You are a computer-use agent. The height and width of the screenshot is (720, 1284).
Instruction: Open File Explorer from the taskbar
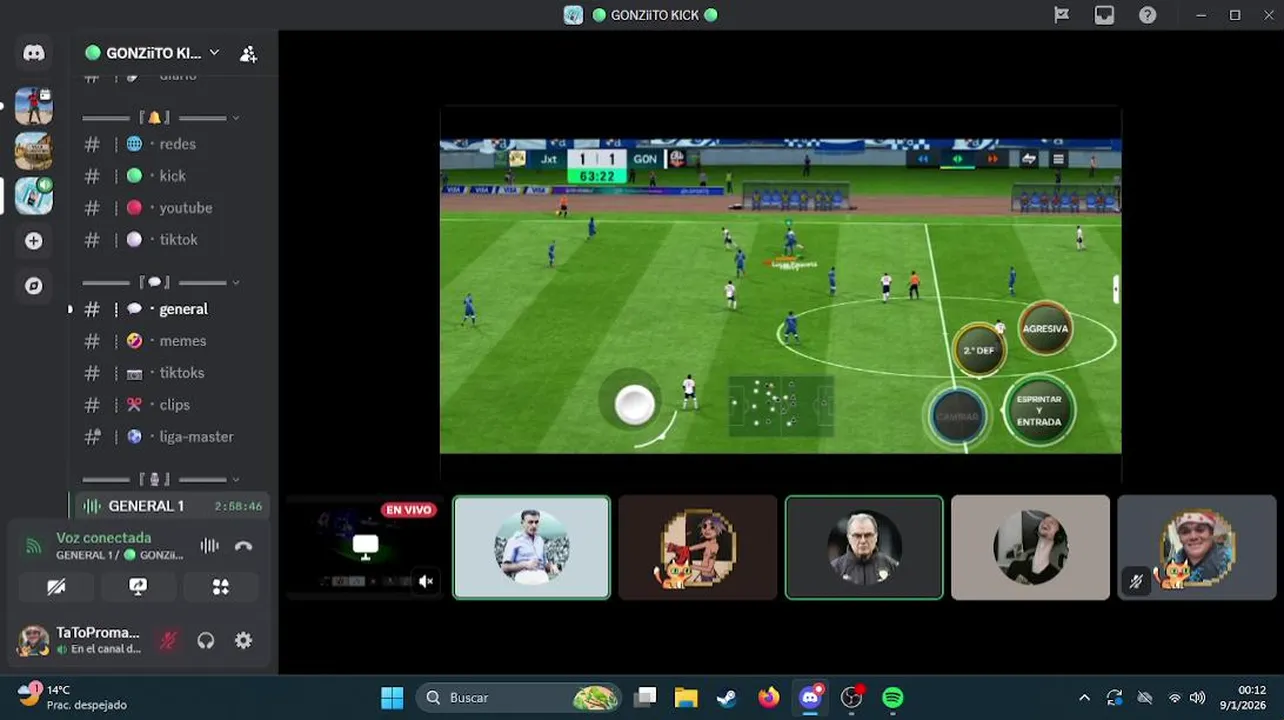pyautogui.click(x=686, y=697)
